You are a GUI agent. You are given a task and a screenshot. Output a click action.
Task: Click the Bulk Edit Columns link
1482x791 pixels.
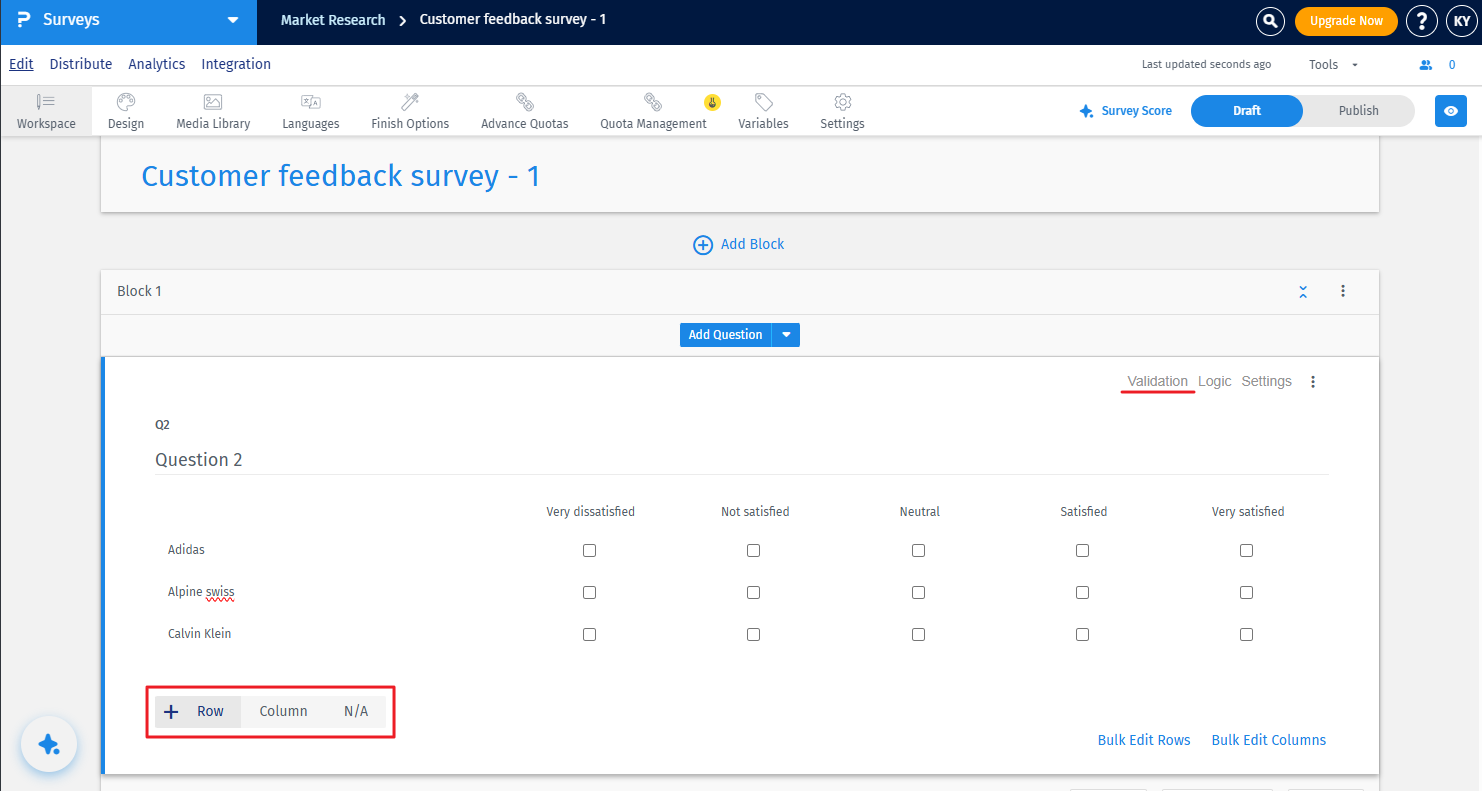click(x=1268, y=740)
